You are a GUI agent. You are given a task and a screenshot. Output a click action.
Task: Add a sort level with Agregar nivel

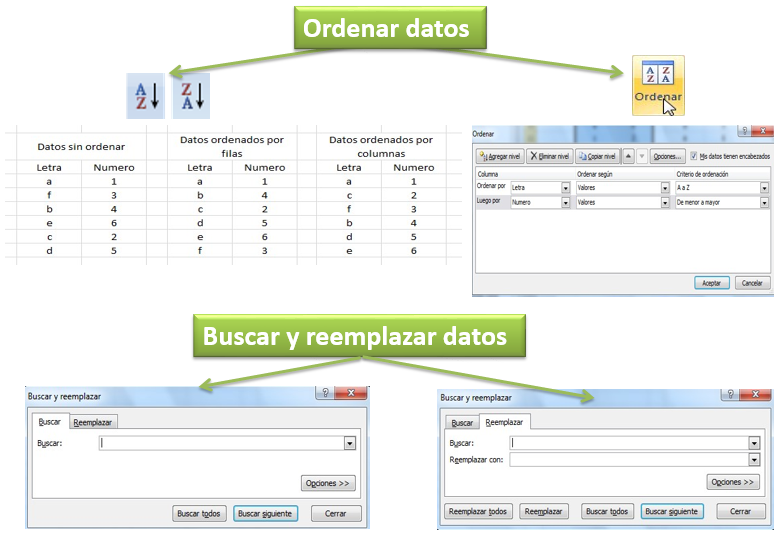tap(500, 156)
